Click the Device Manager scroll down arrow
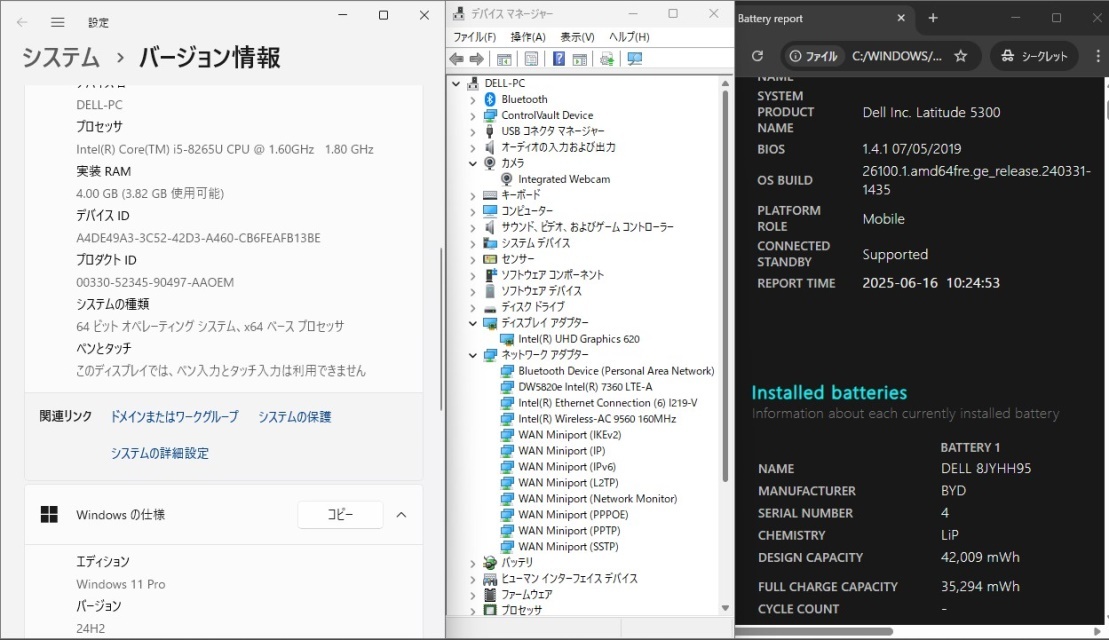The height and width of the screenshot is (640, 1109). (725, 607)
